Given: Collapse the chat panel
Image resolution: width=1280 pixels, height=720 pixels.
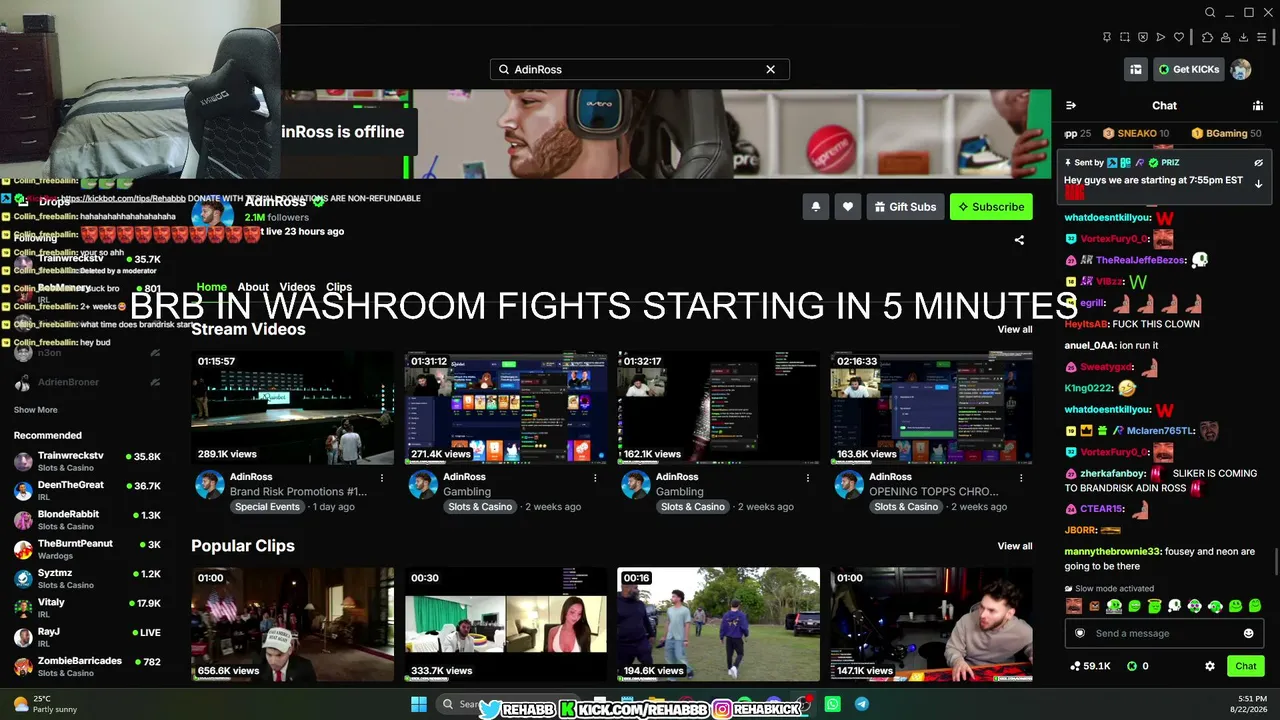Looking at the screenshot, I should 1071,105.
